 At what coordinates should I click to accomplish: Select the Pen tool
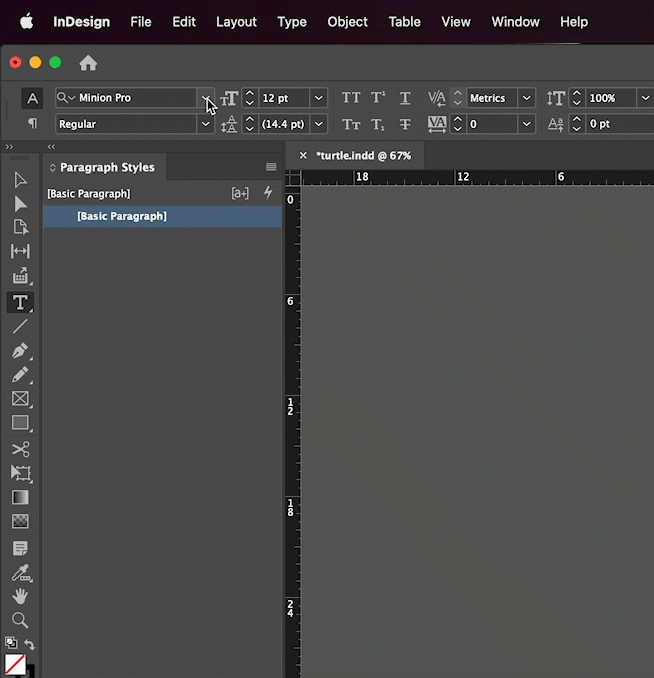[x=20, y=351]
